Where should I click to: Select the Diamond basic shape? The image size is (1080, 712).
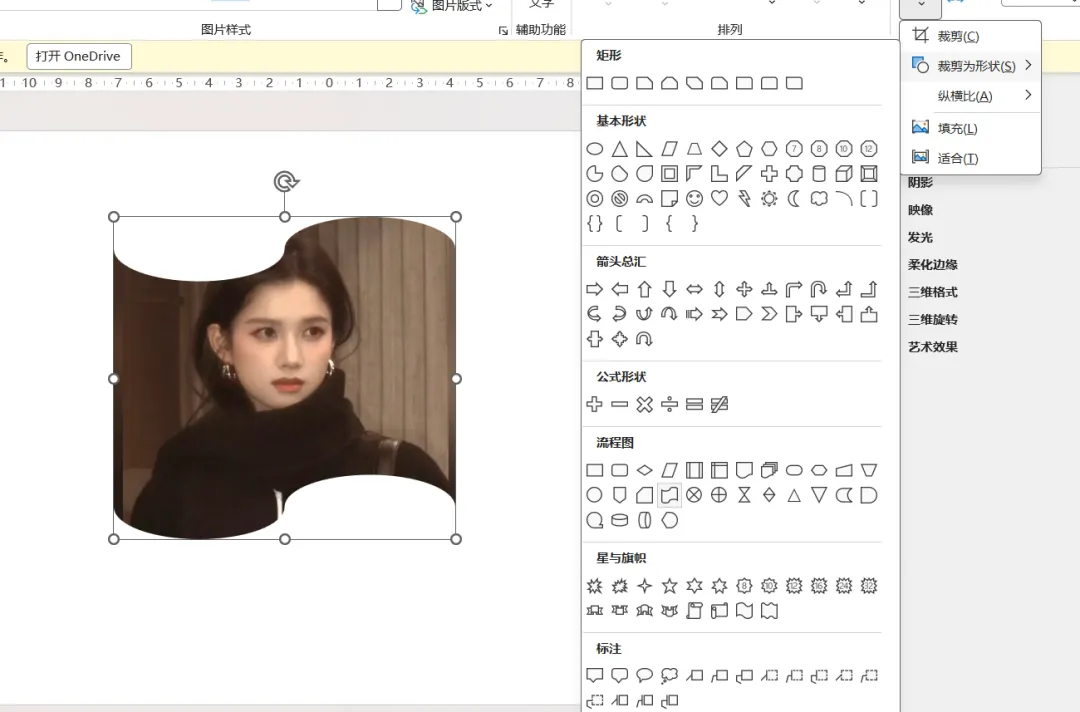(719, 149)
